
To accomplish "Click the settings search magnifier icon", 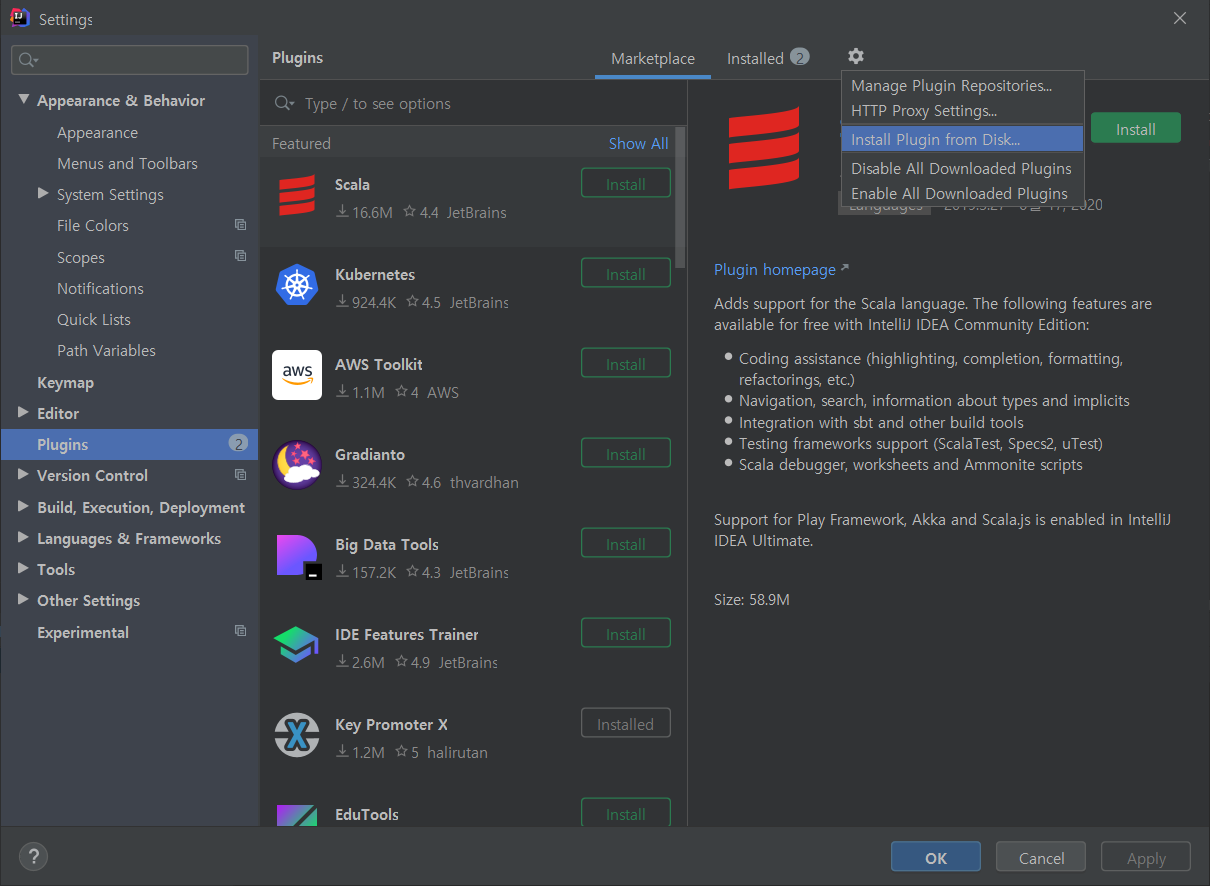I will click(x=27, y=60).
